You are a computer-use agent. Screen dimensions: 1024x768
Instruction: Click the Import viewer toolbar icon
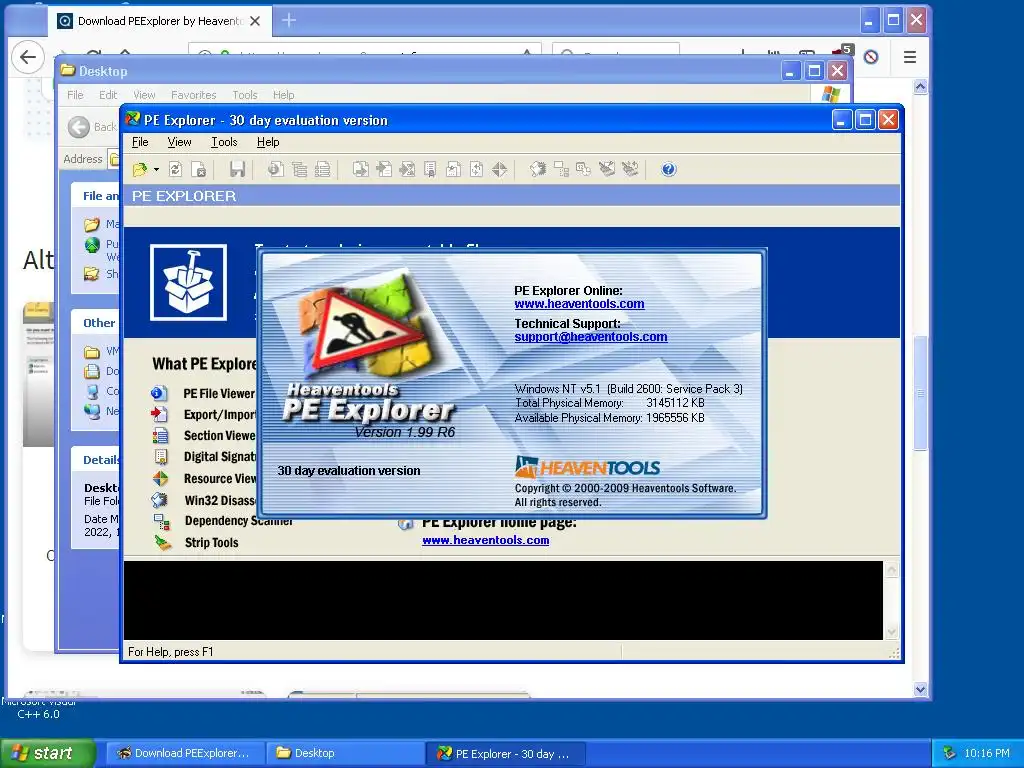point(384,170)
